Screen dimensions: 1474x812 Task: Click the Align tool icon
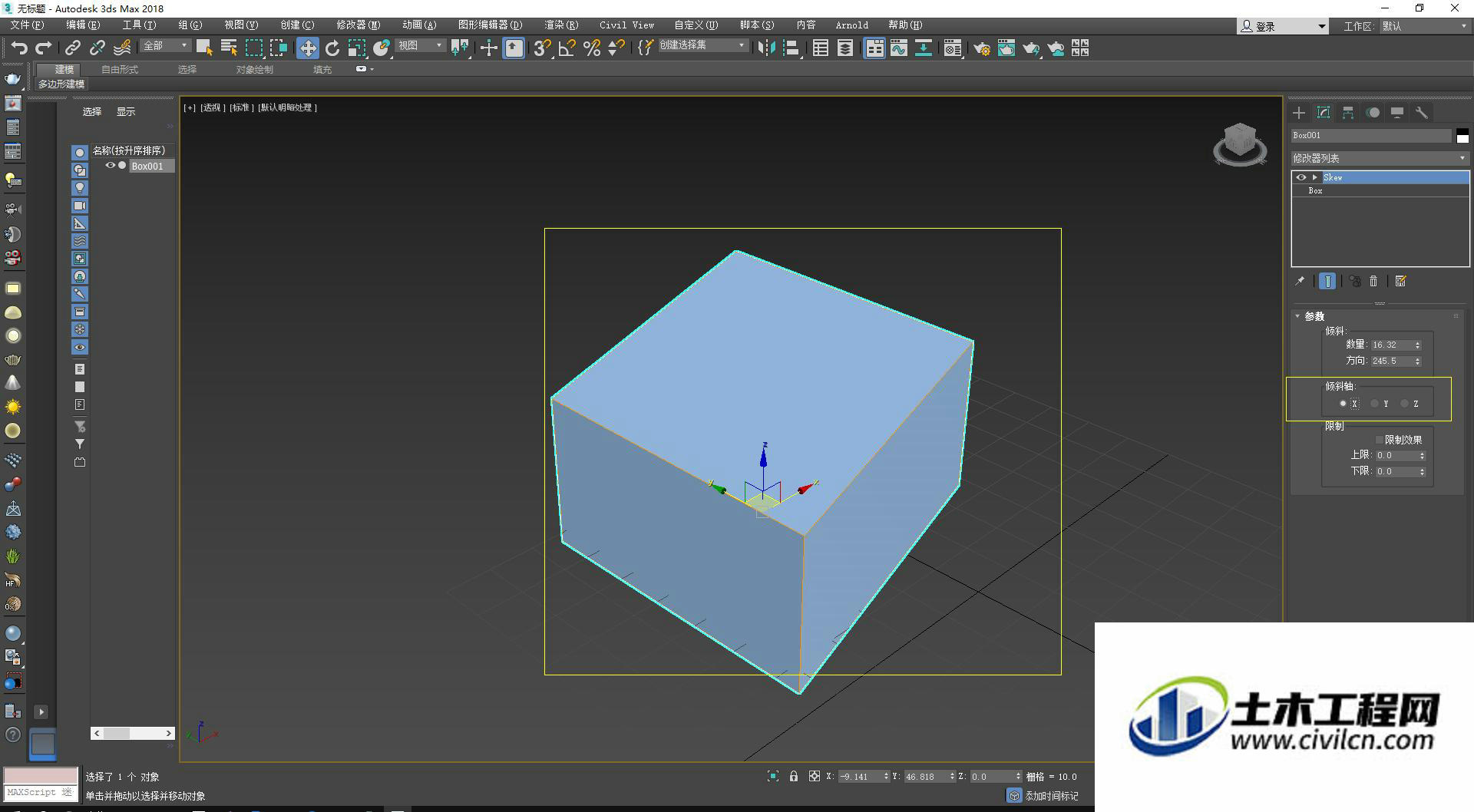point(792,48)
